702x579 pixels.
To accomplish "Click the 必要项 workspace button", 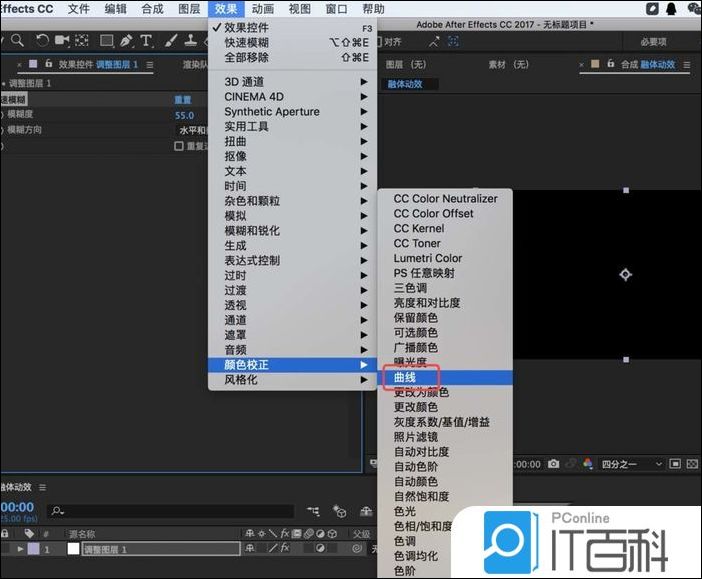I will point(653,42).
